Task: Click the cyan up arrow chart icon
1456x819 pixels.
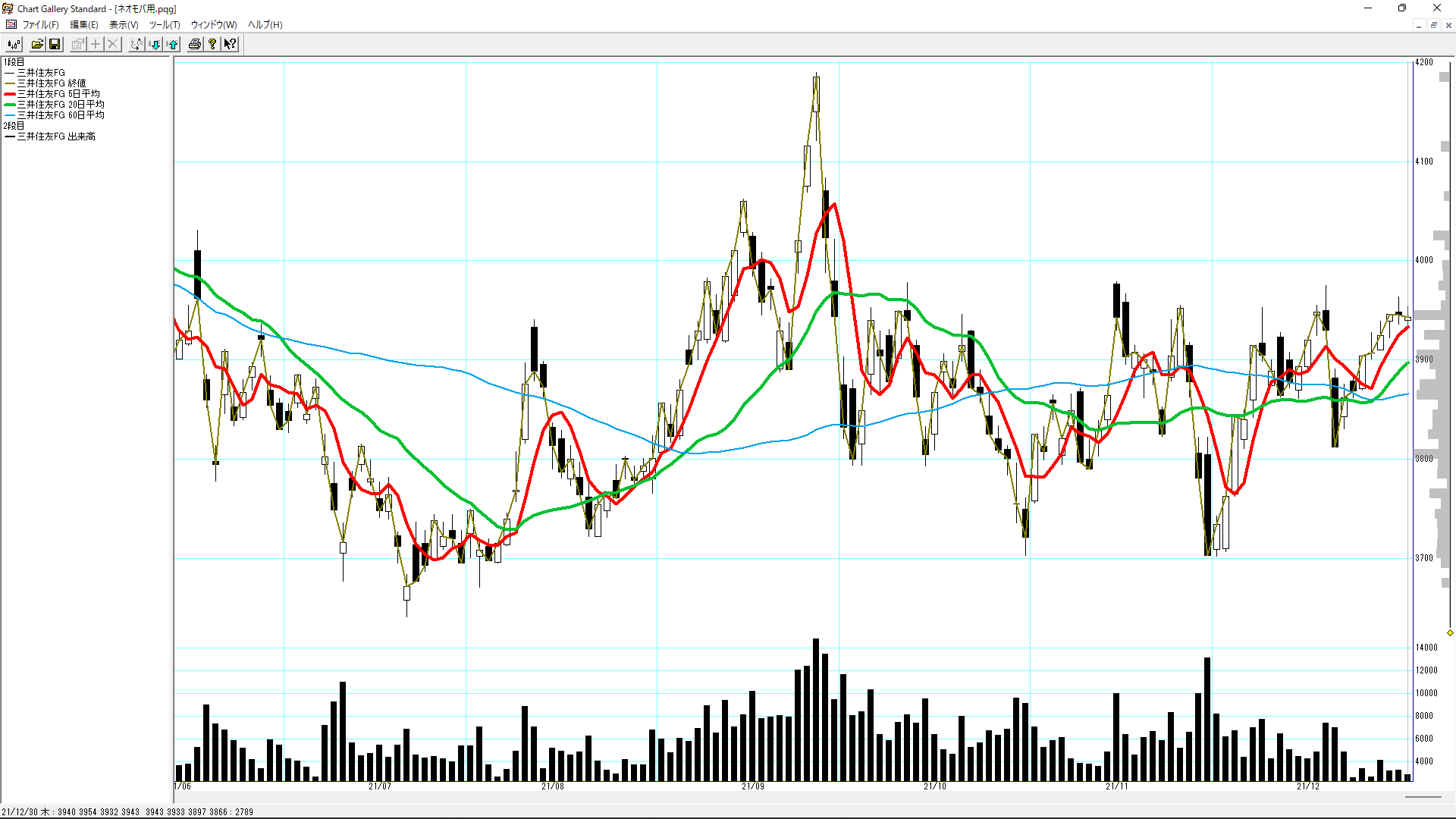Action: click(173, 44)
